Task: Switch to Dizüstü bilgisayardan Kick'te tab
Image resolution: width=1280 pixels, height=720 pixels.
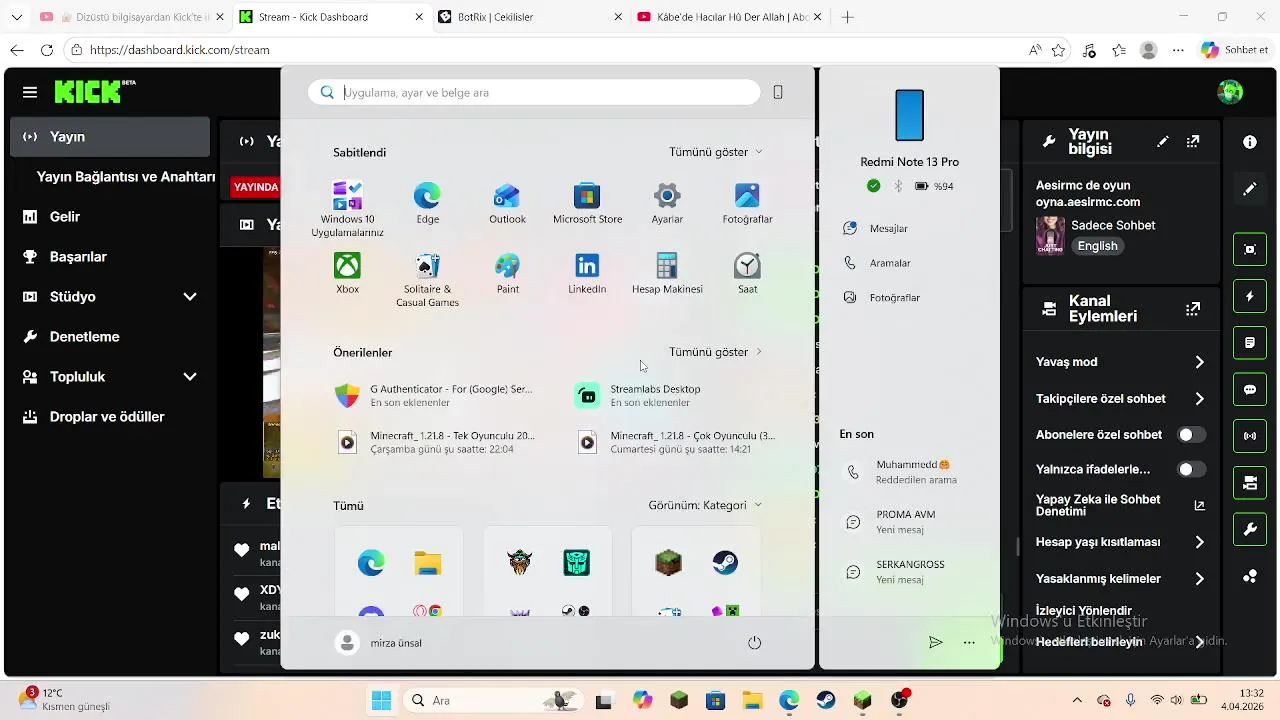Action: point(132,17)
